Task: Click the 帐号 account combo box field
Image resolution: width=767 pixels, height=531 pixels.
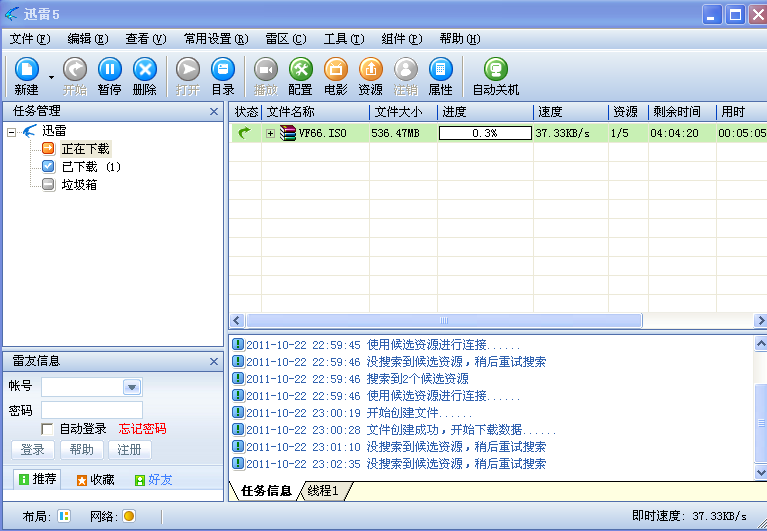Action: point(92,387)
